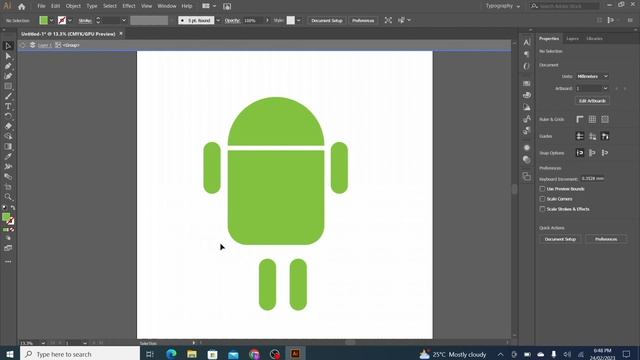The height and width of the screenshot is (360, 640).
Task: Select the Zoom tool
Action: pos(8,197)
